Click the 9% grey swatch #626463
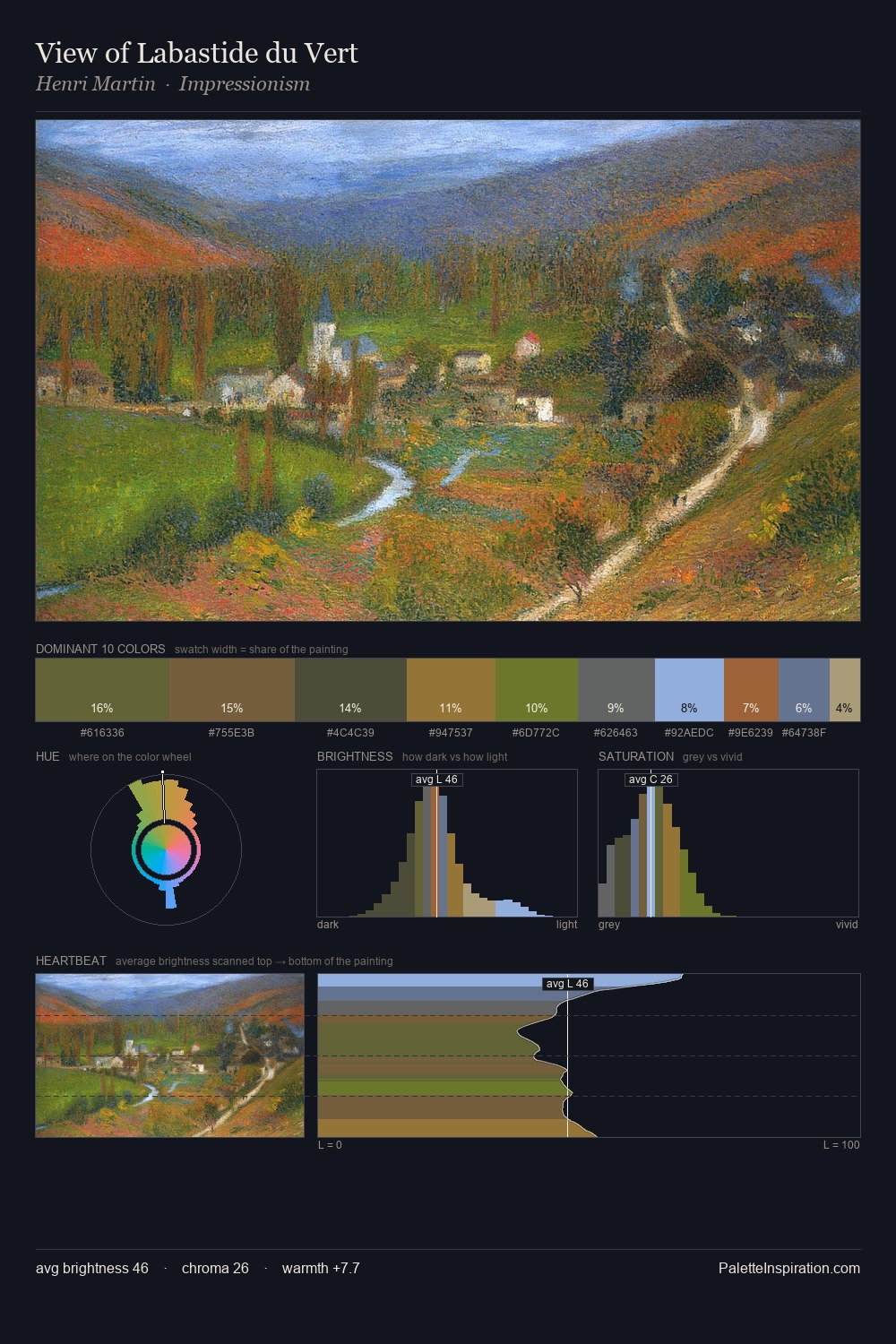 [x=616, y=690]
